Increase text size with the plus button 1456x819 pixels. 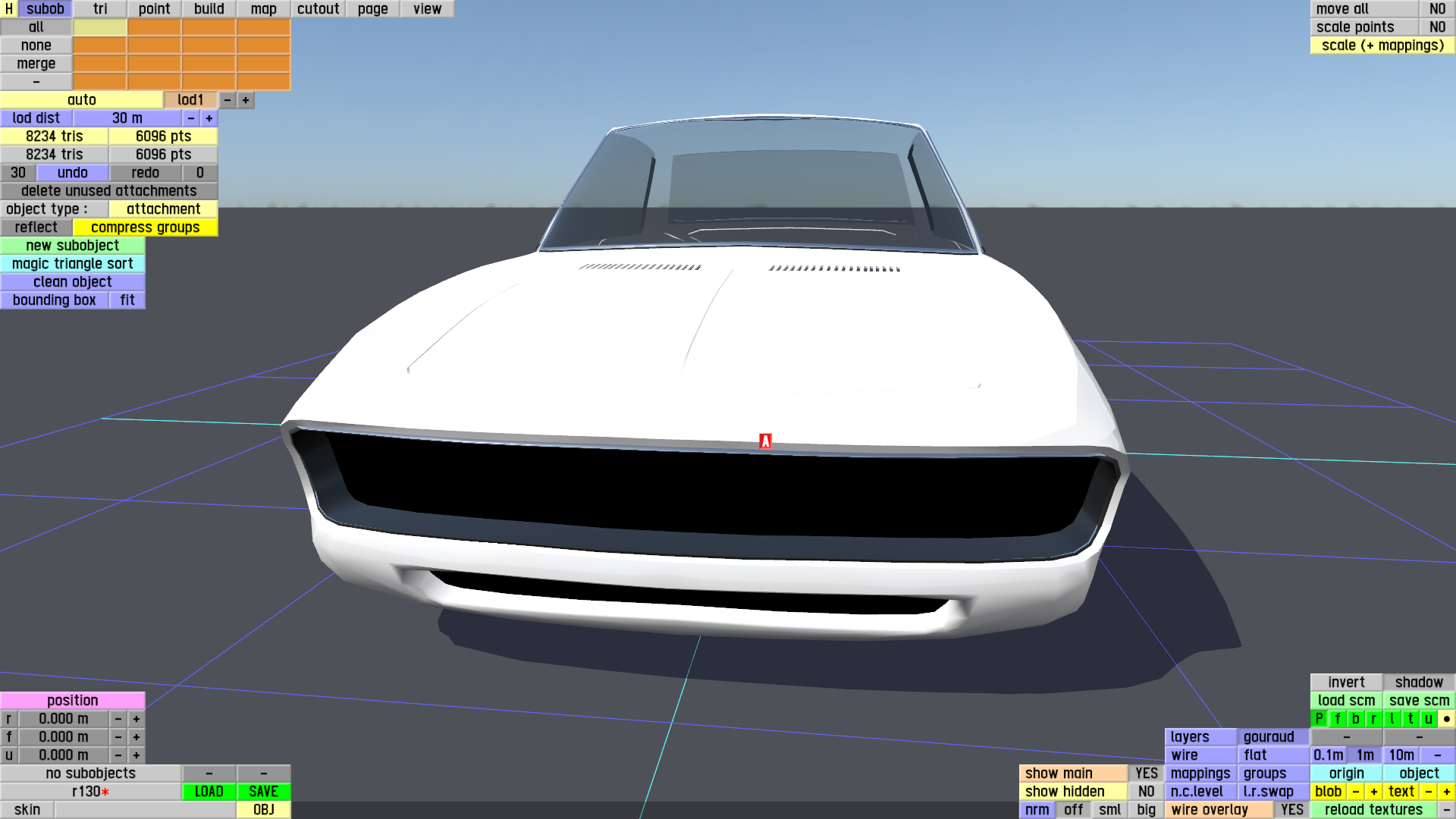click(x=1446, y=792)
